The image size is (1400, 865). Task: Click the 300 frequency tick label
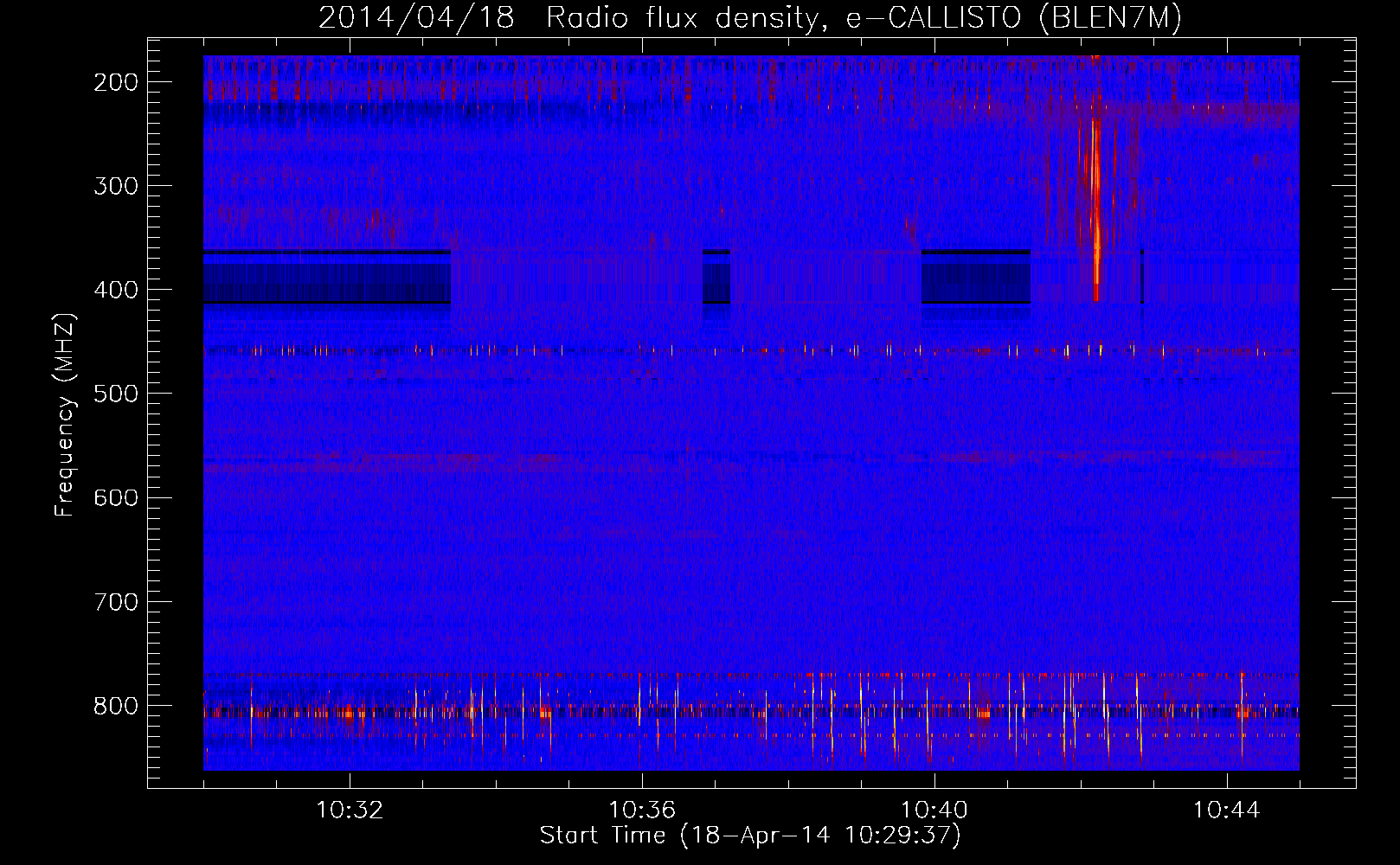pos(116,186)
